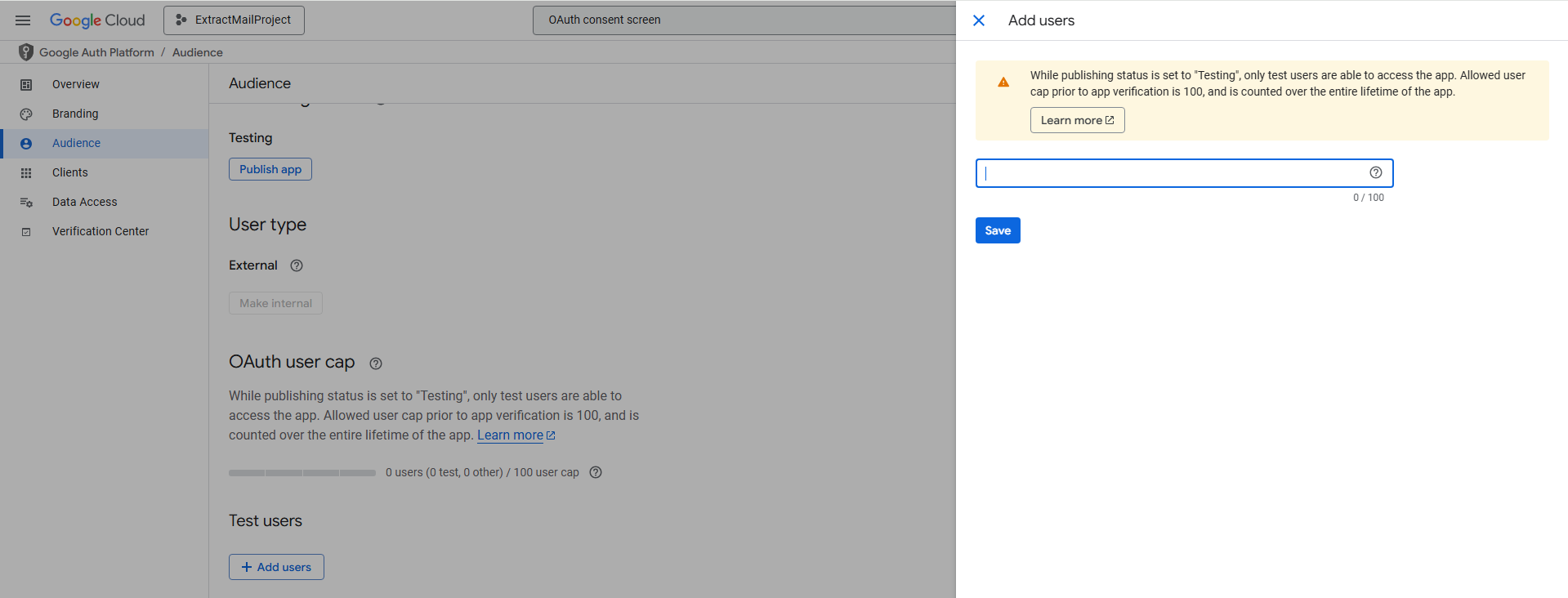Open Data Access page

(85, 202)
